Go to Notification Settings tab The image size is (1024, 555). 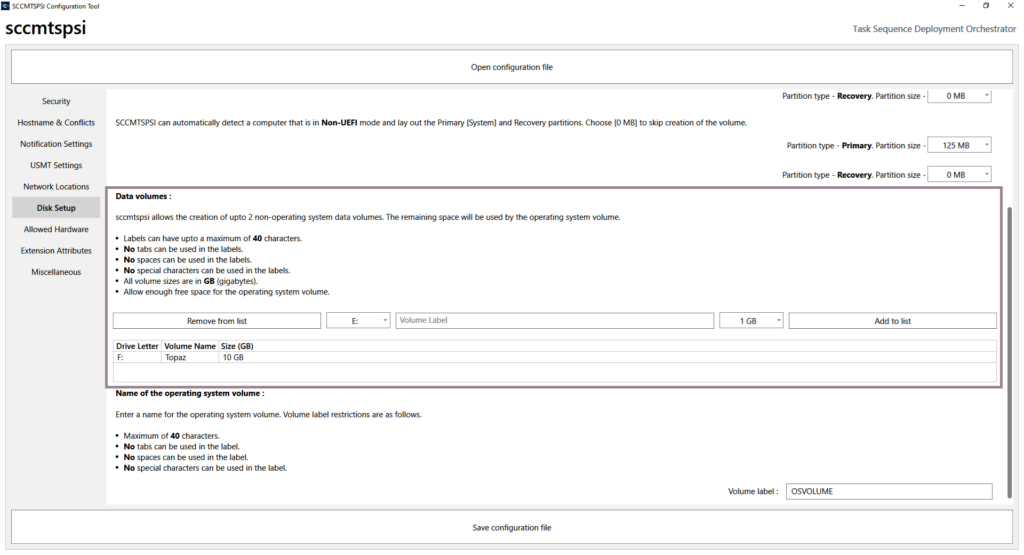tap(56, 144)
